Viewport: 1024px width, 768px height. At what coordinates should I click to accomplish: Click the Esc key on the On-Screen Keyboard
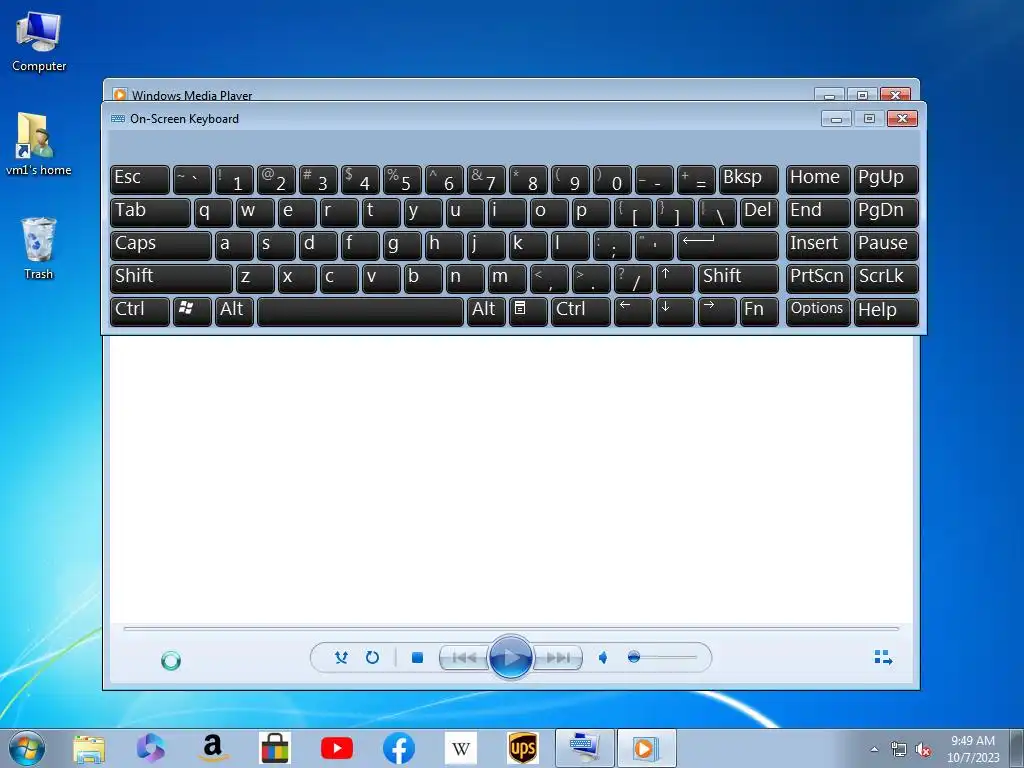(x=140, y=180)
